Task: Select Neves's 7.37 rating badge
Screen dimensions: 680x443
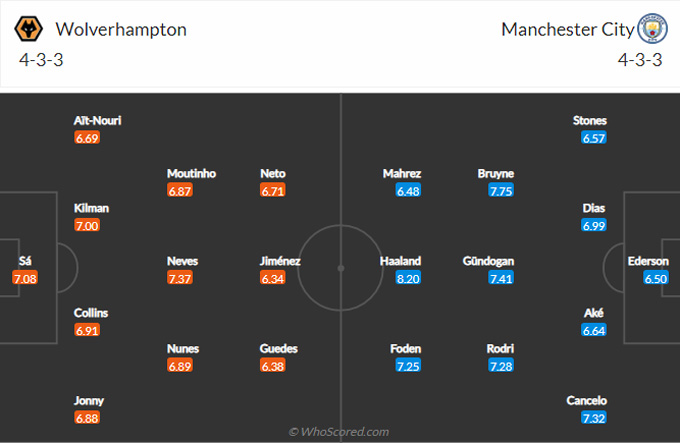Action: pos(182,279)
